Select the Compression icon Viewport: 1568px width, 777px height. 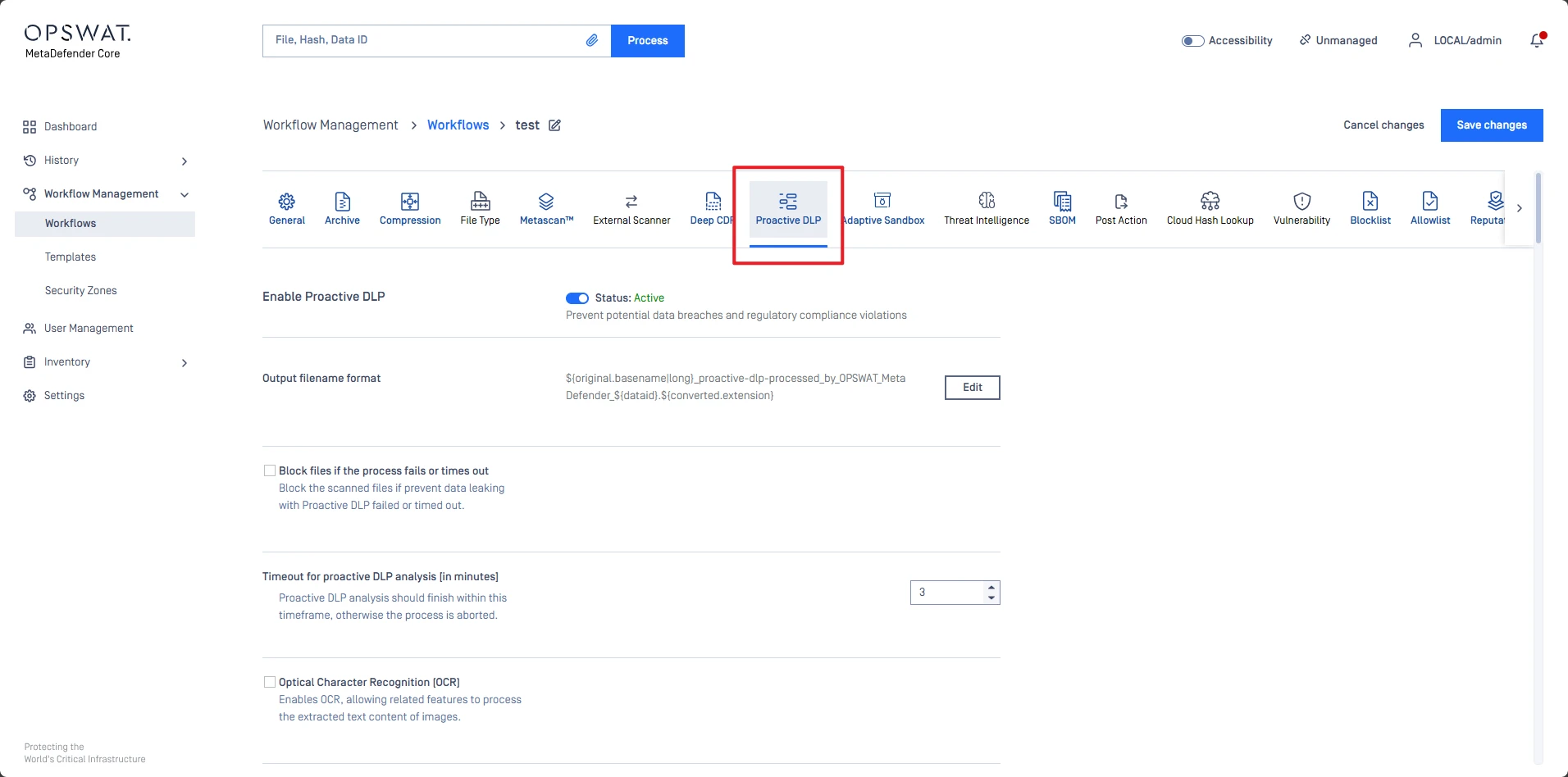click(x=410, y=201)
